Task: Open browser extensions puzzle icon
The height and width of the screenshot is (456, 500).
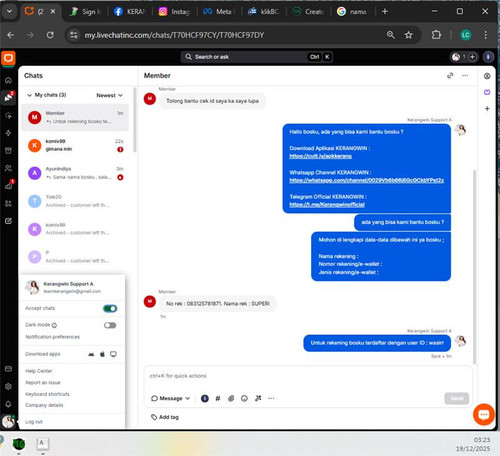Action: (x=436, y=35)
